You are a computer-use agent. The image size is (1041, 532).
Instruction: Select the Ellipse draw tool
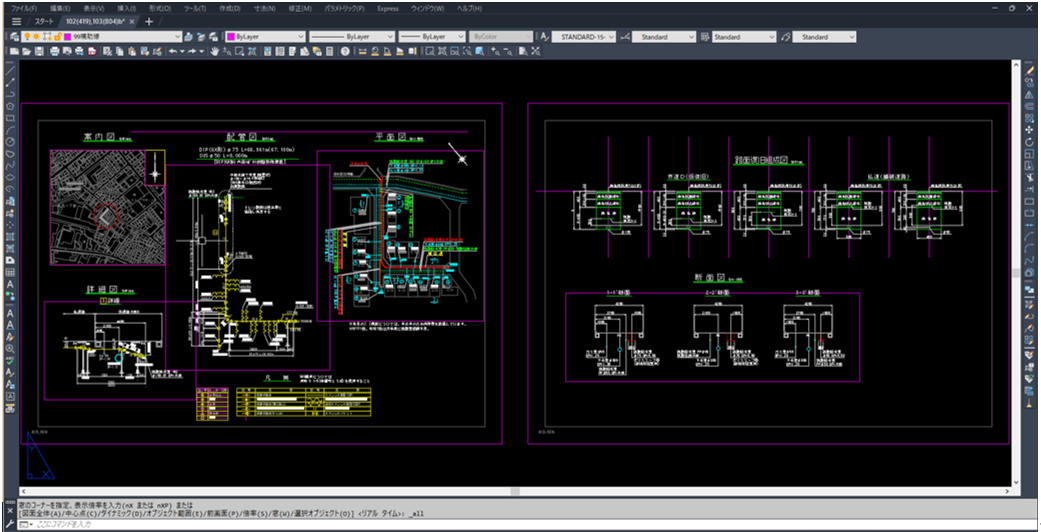(x=10, y=177)
